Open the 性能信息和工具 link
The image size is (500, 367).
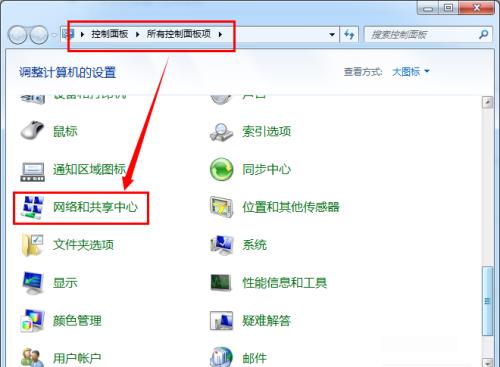[284, 283]
